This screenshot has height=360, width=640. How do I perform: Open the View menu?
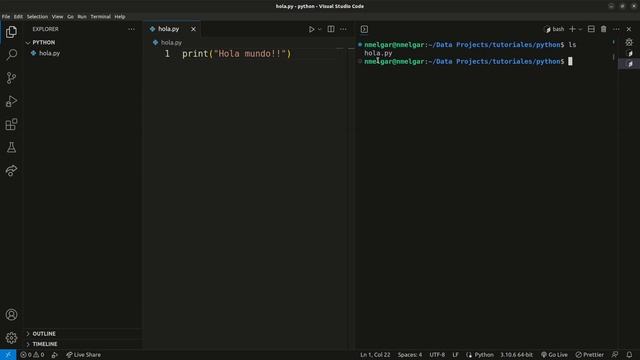coord(58,17)
